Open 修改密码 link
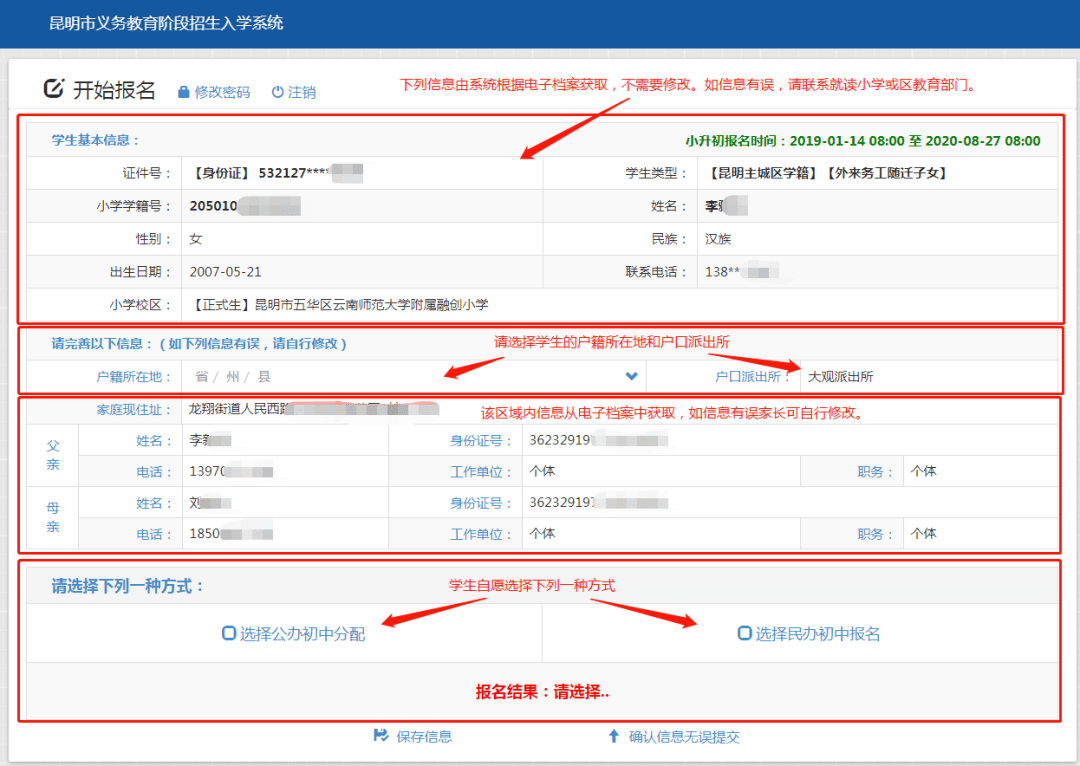1080x766 pixels. coord(222,92)
